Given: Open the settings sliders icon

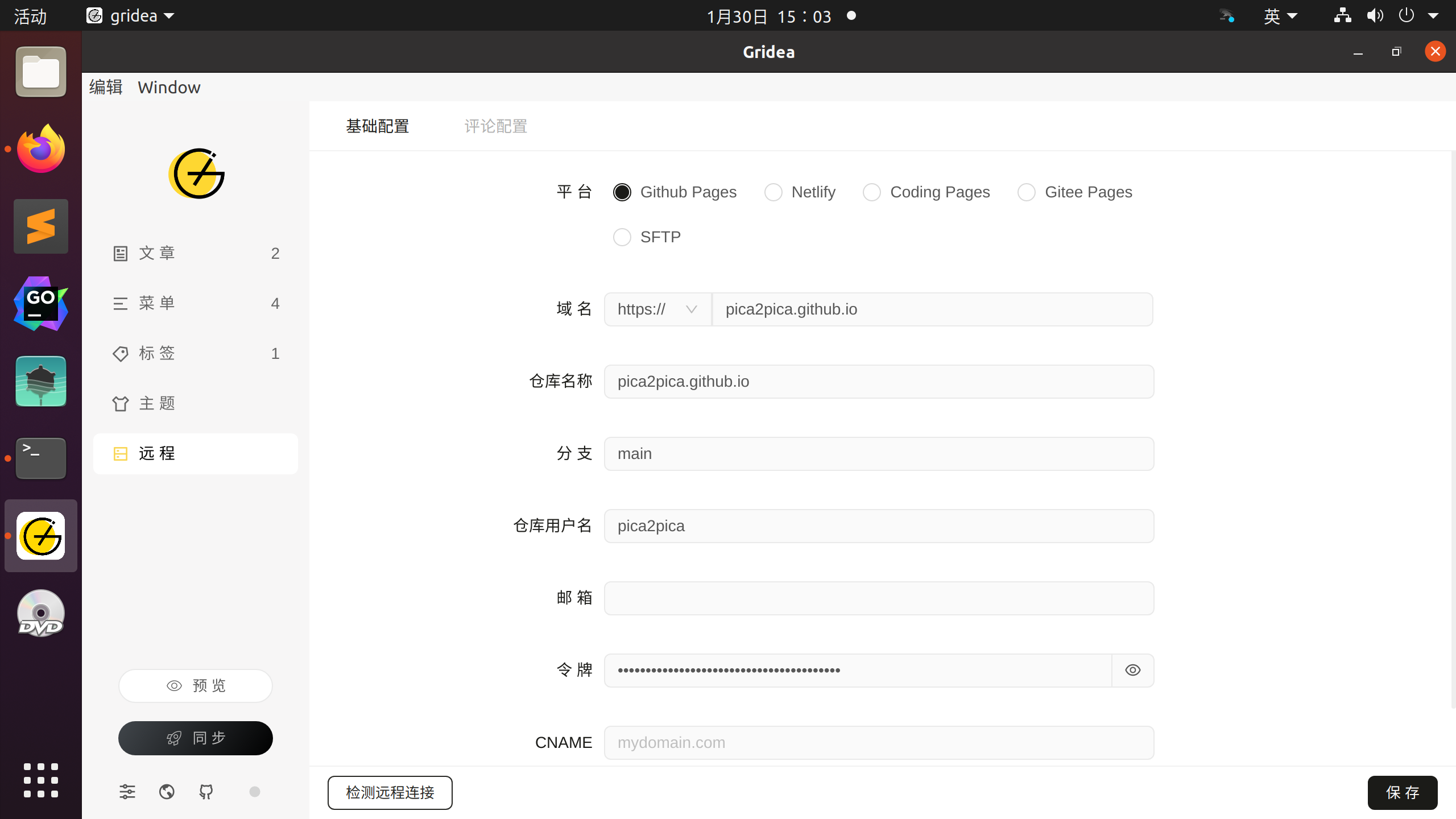Looking at the screenshot, I should click(x=127, y=792).
